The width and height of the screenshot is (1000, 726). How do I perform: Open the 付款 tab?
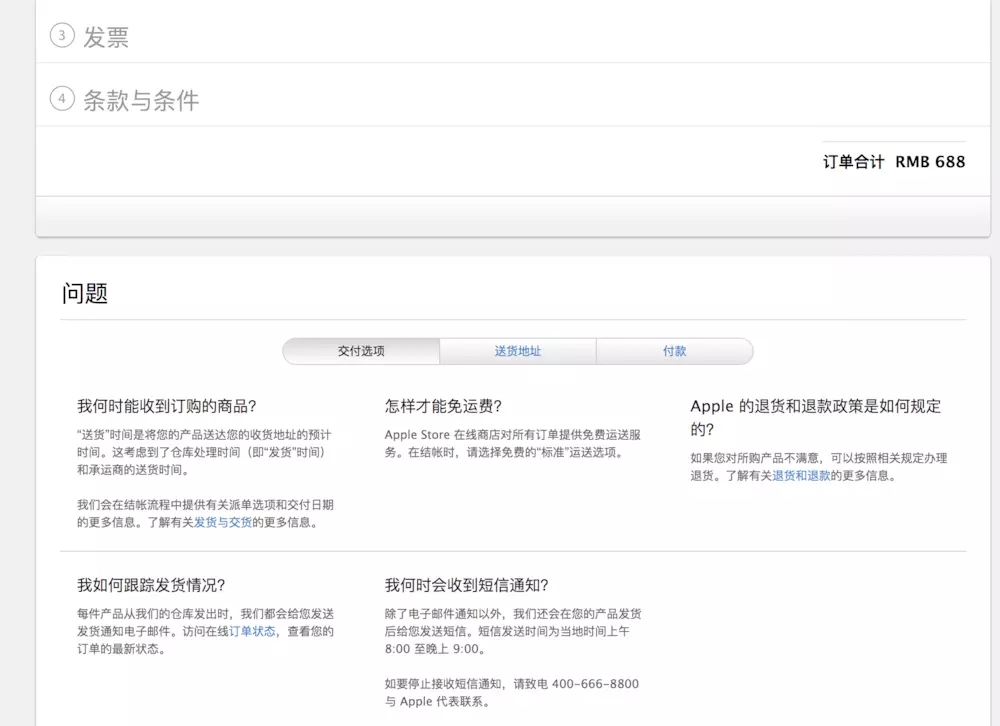pyautogui.click(x=674, y=351)
